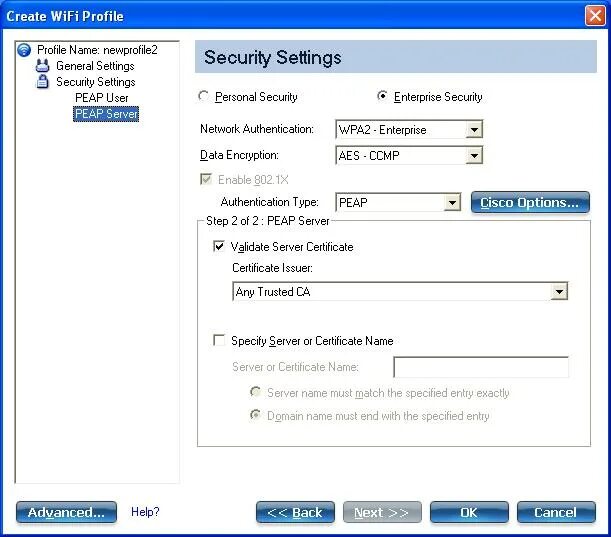This screenshot has width=611, height=537.
Task: Open Security Settings in the tree
Action: [95, 82]
